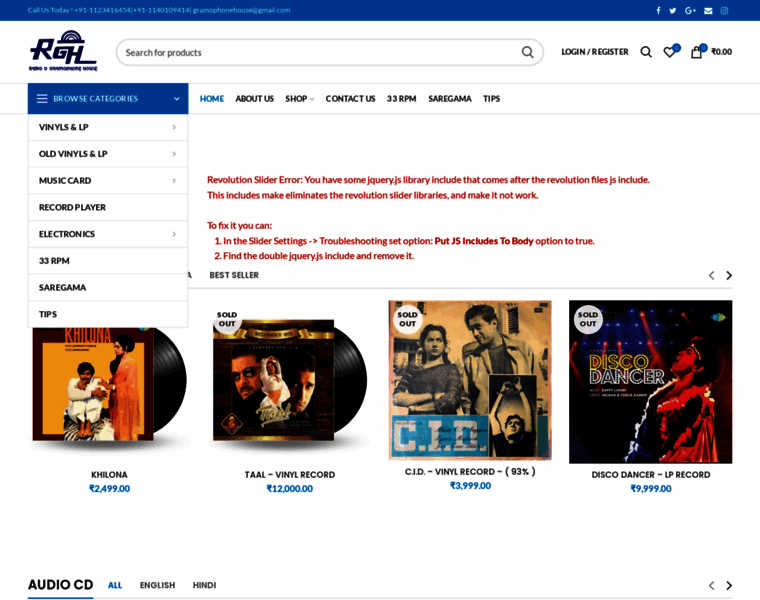Click the email envelope icon in top bar
The image size is (760, 600).
coord(708,10)
